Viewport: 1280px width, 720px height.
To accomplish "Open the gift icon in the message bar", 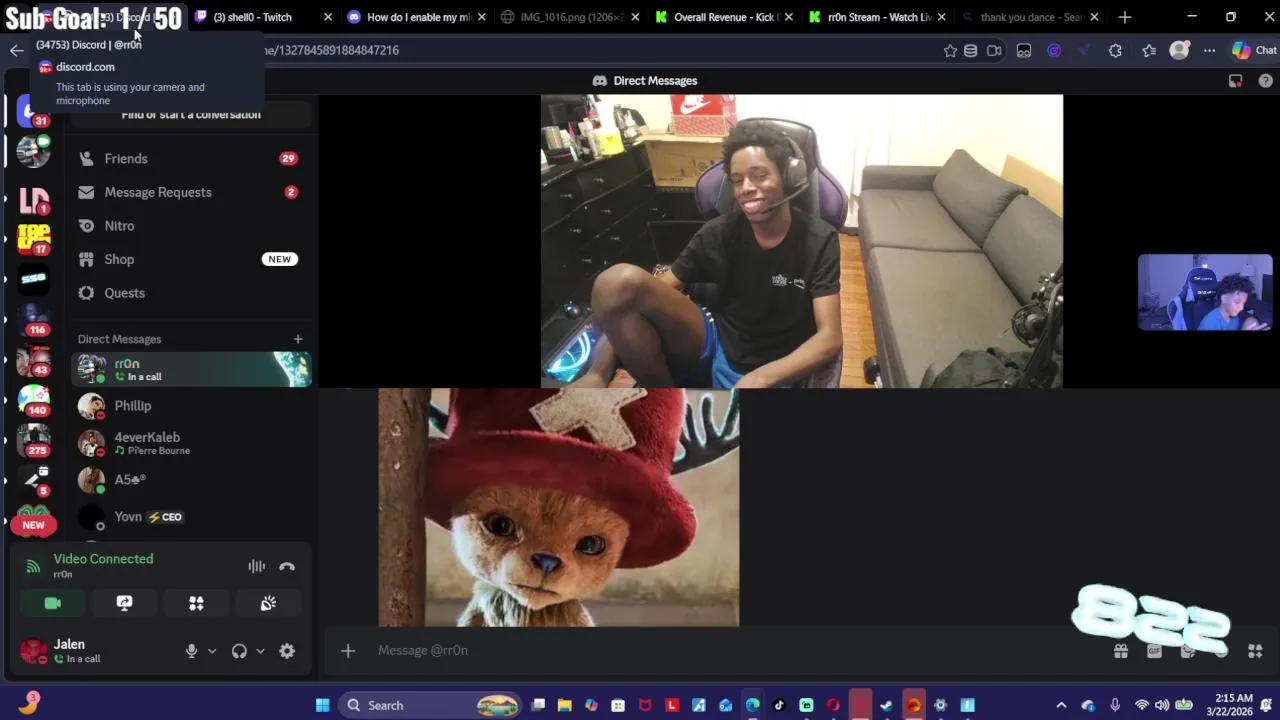I will click(1121, 651).
